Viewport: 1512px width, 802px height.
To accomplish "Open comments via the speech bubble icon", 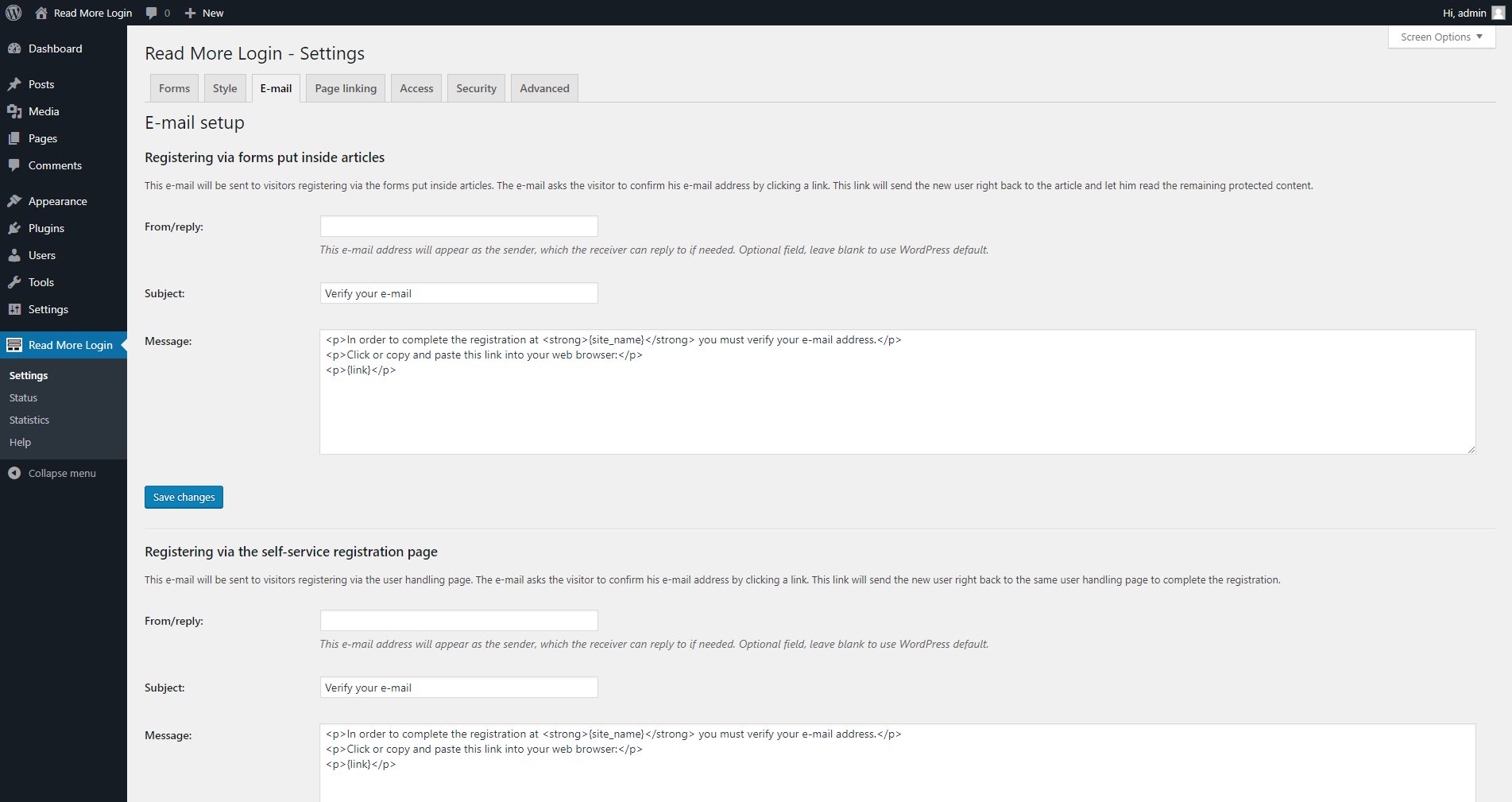I will 151,12.
